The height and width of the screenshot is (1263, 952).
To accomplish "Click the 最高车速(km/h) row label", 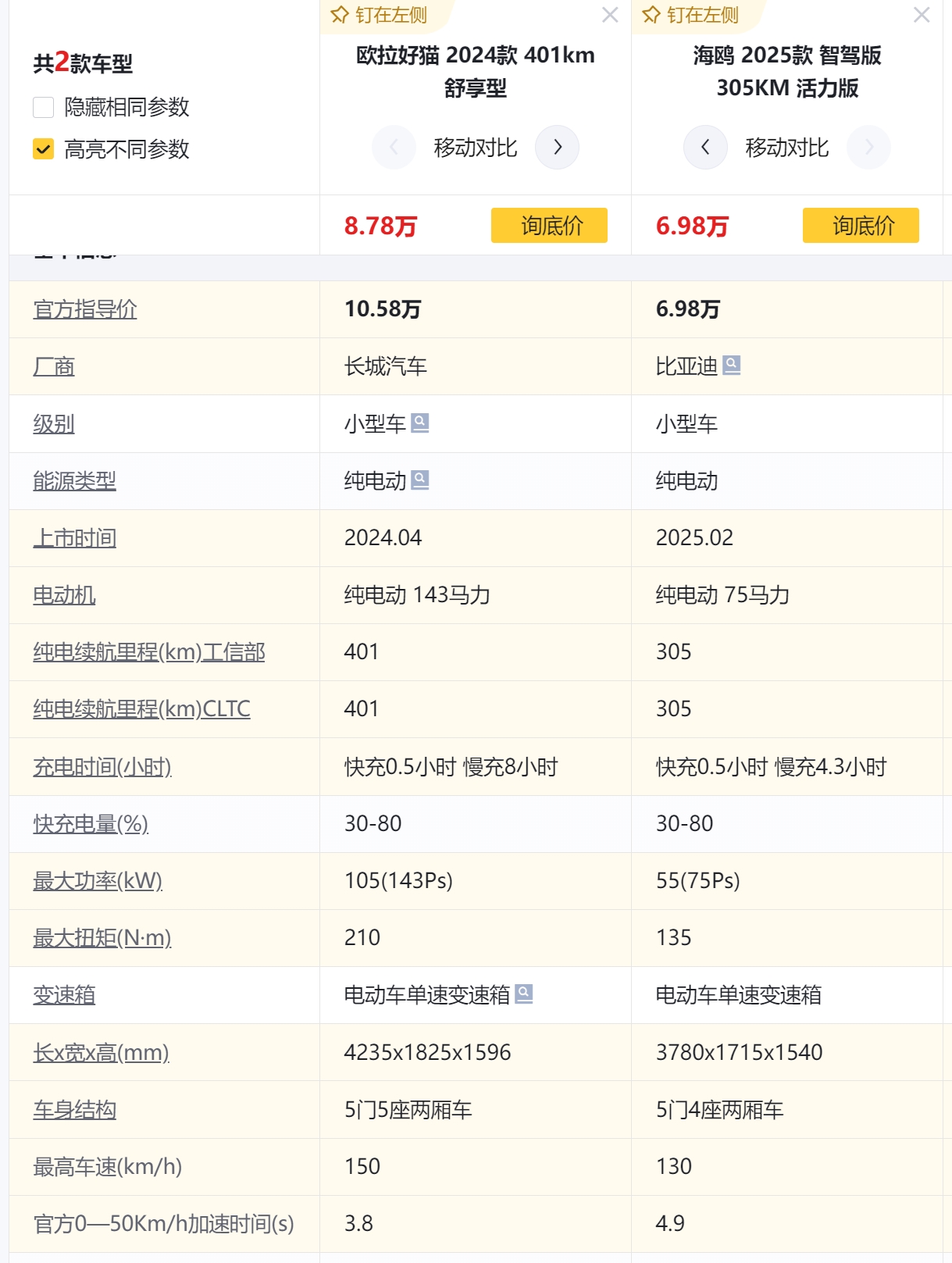I will point(107,1167).
